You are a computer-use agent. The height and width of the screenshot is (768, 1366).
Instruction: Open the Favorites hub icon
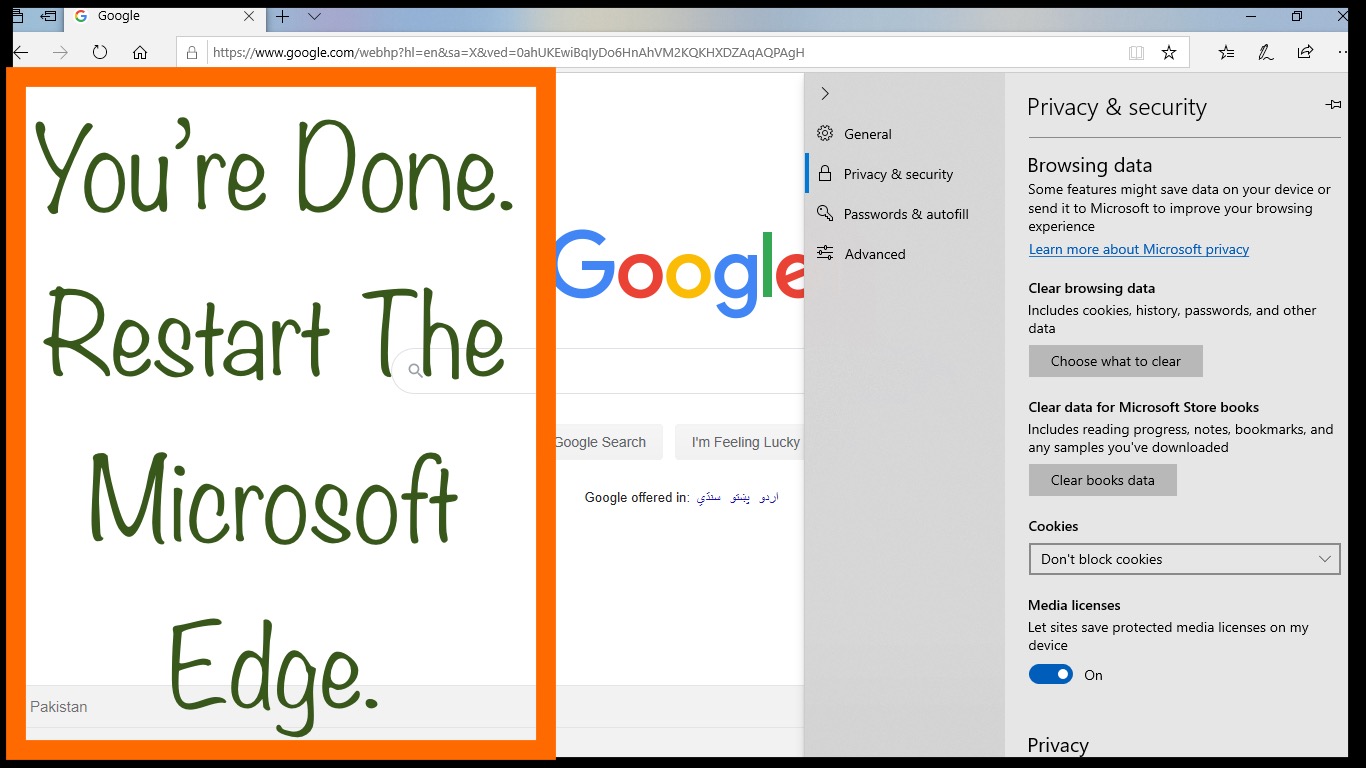click(x=1227, y=52)
